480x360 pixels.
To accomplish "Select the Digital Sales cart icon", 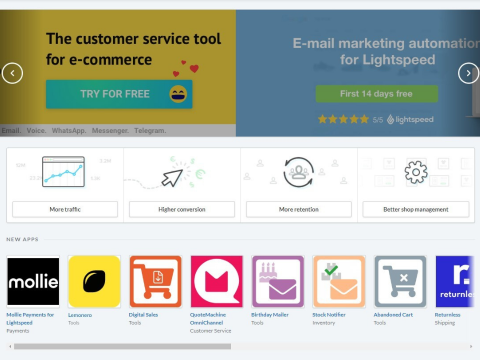I will [155, 281].
